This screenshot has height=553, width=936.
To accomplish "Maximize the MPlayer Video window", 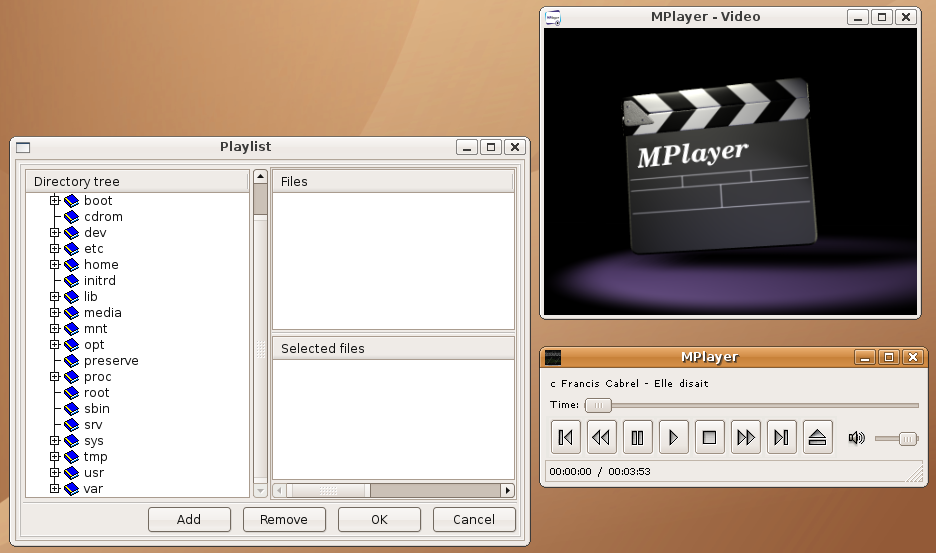I will coord(882,17).
